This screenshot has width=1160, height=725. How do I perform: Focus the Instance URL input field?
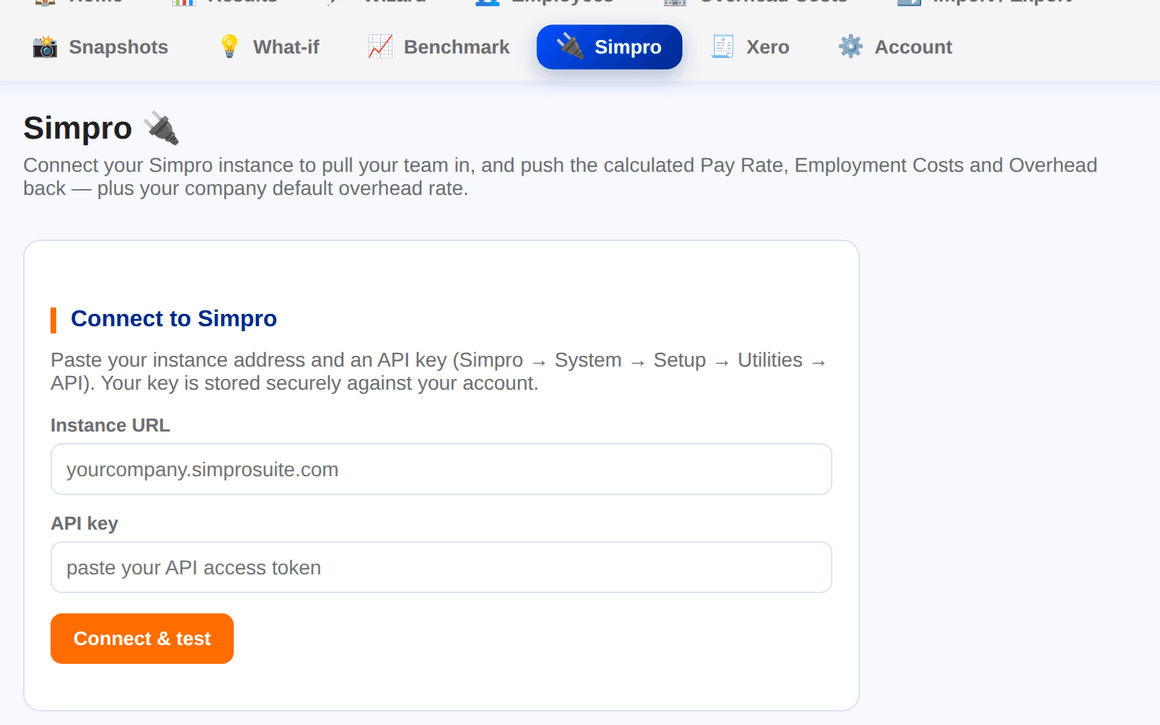(x=441, y=469)
